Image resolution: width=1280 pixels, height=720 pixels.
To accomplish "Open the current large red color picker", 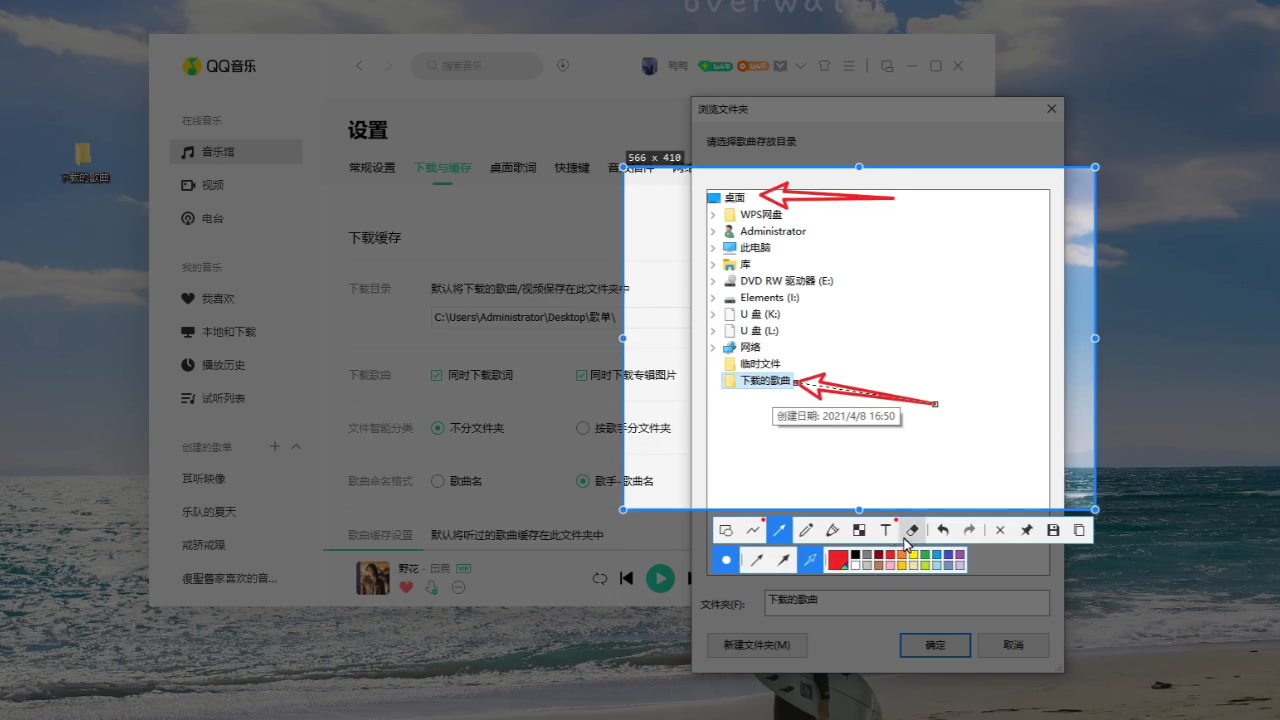I will pos(838,560).
